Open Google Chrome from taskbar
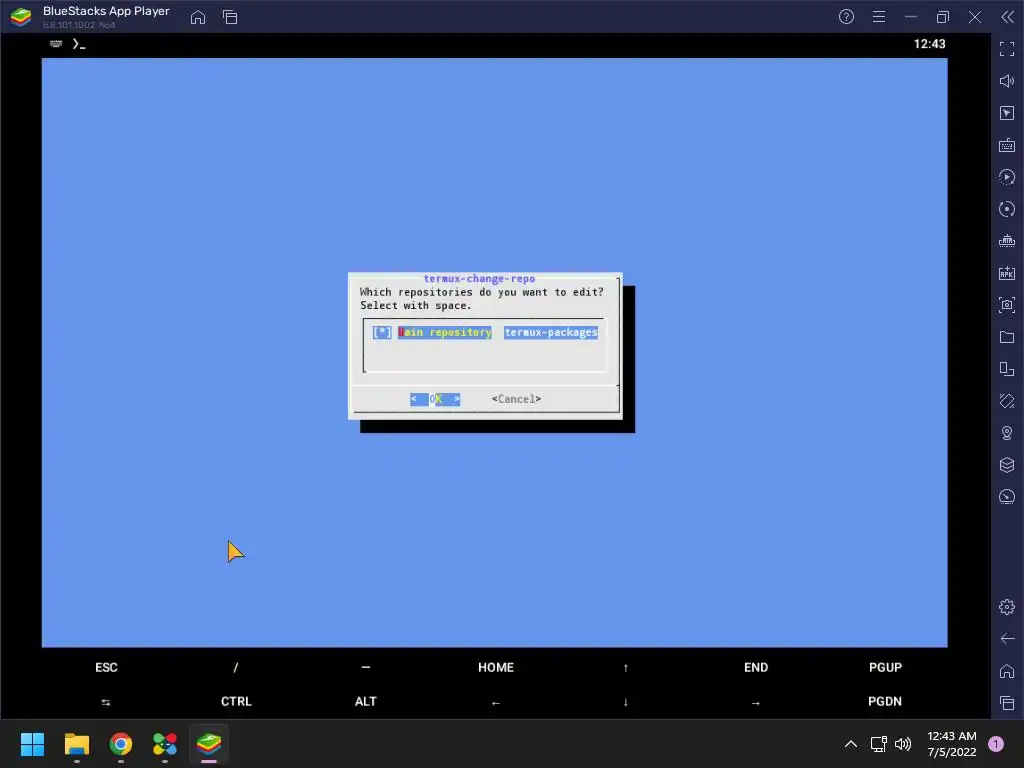This screenshot has width=1024, height=768. [121, 744]
